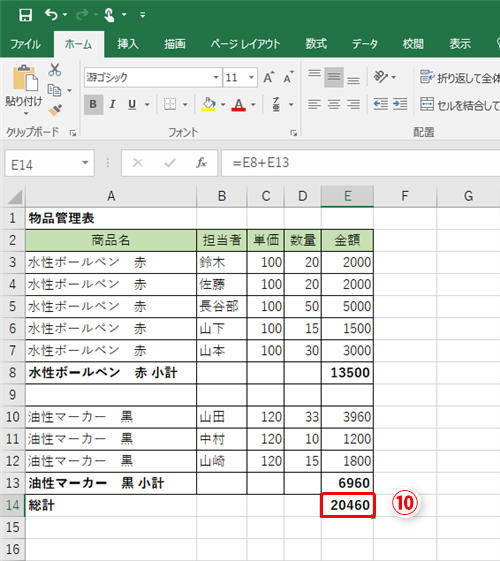Open the 数式 tab
This screenshot has height=561, width=500.
tap(316, 44)
